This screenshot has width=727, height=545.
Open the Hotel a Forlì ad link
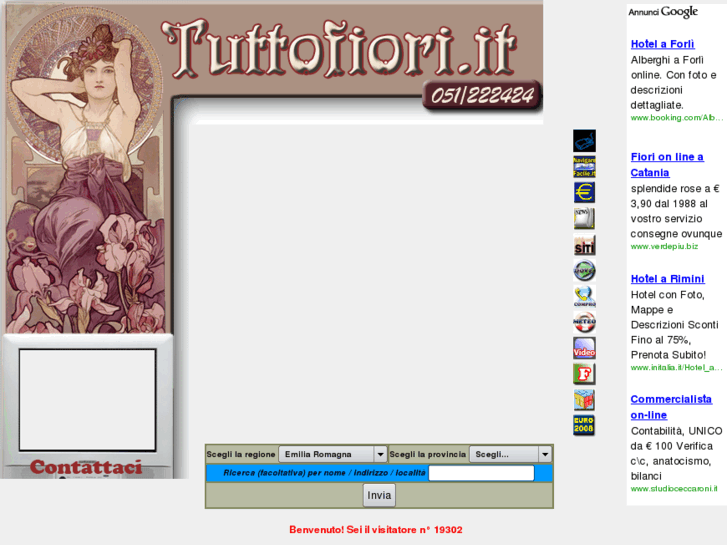(663, 44)
